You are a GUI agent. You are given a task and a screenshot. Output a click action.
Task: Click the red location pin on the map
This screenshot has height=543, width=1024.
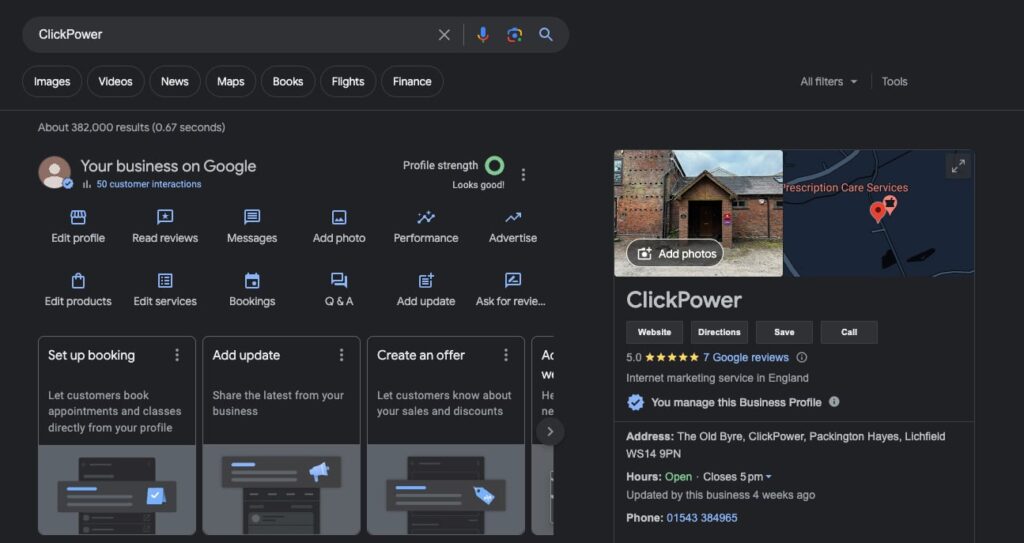click(878, 212)
